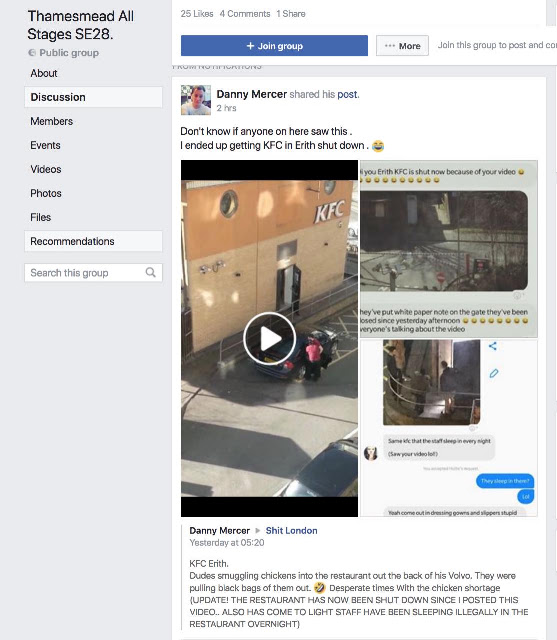Go to the group's Photos

tap(46, 193)
